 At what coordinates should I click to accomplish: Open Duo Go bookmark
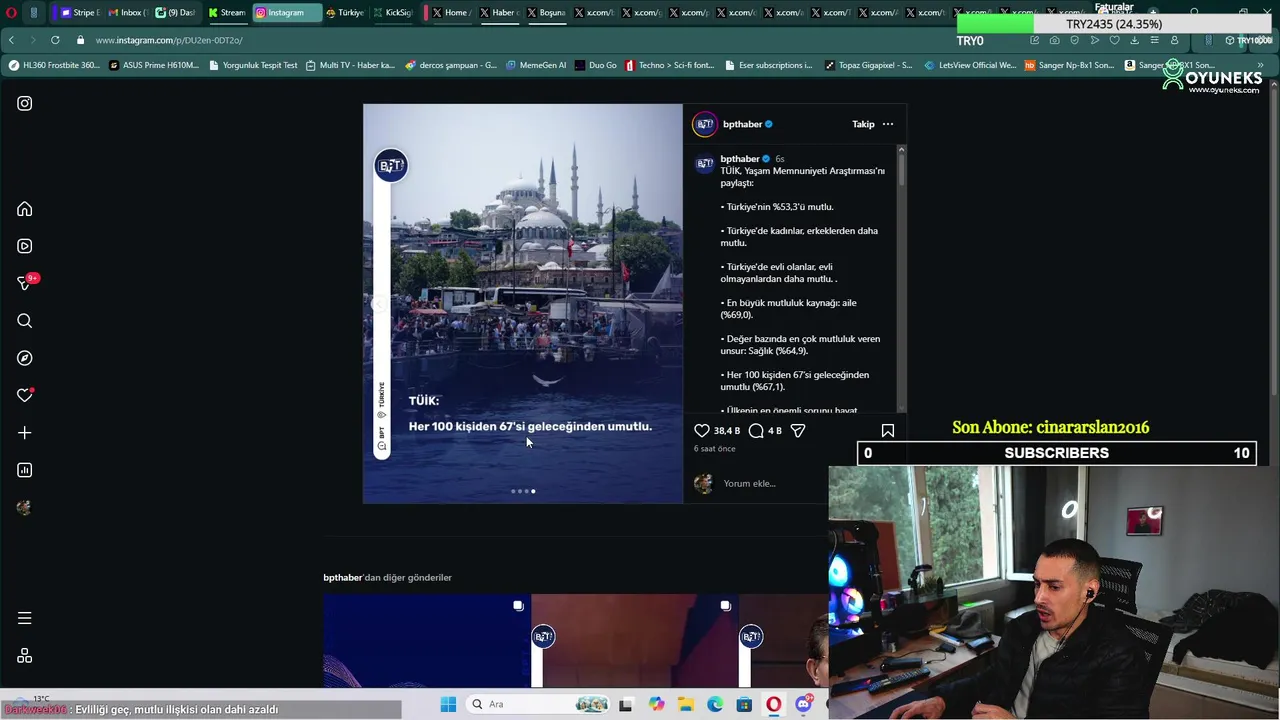coord(596,65)
